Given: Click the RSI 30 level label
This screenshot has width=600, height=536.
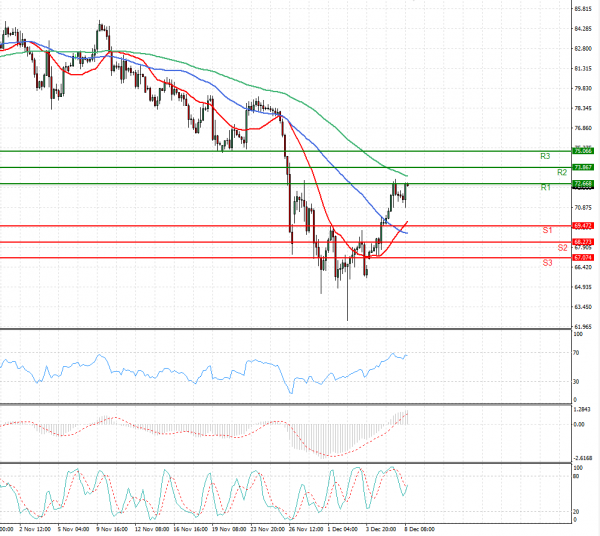Looking at the screenshot, I should click(x=576, y=381).
